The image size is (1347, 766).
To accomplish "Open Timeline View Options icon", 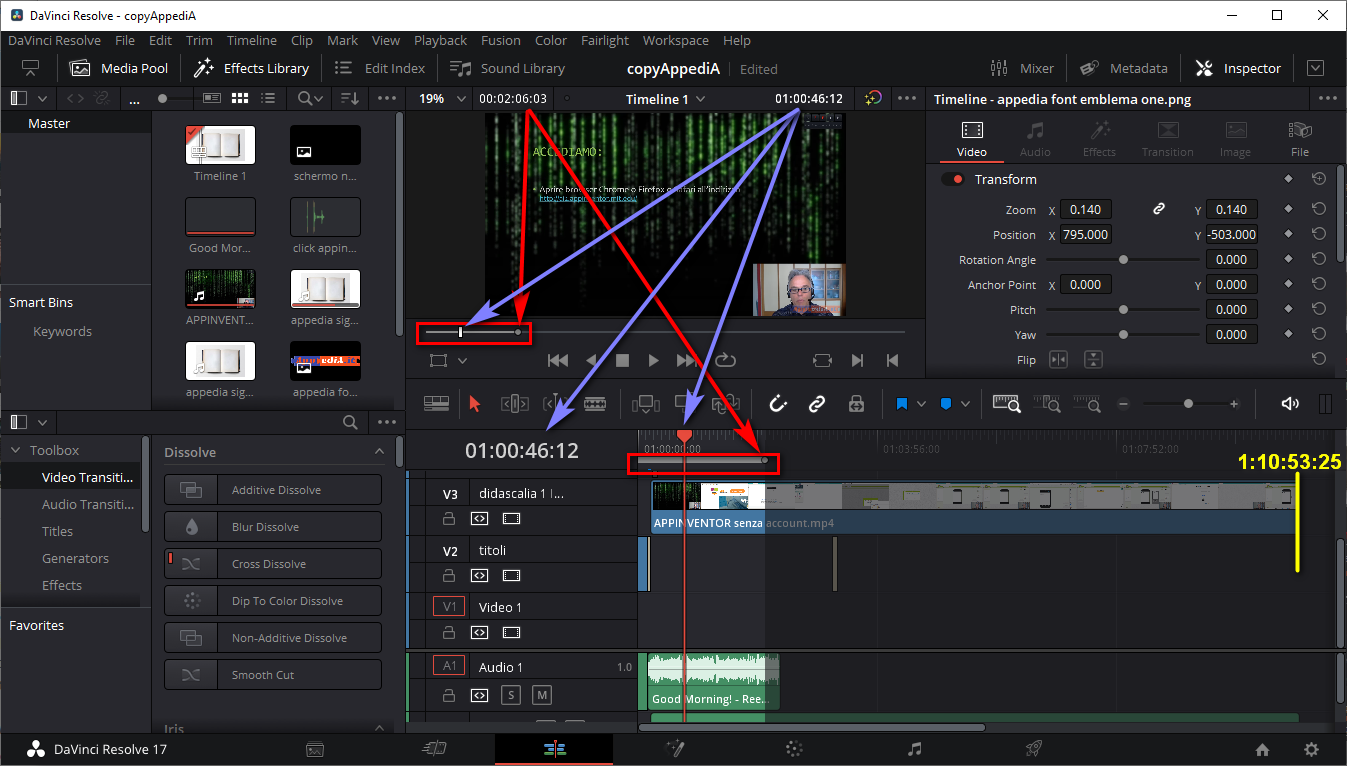I will coord(436,404).
